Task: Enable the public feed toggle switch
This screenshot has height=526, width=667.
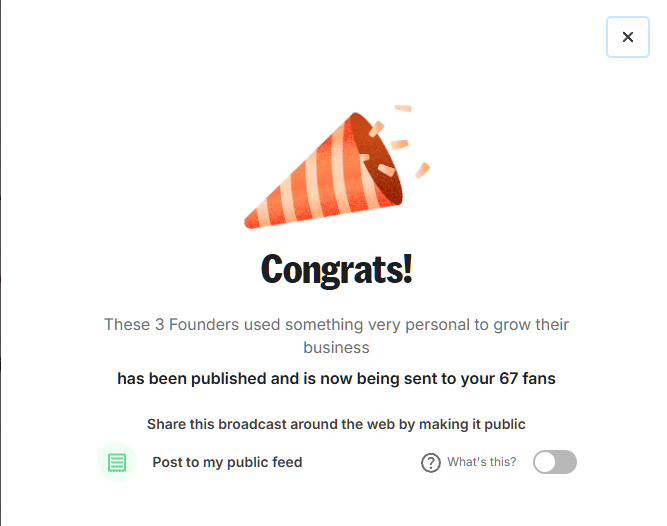Action: coord(555,462)
